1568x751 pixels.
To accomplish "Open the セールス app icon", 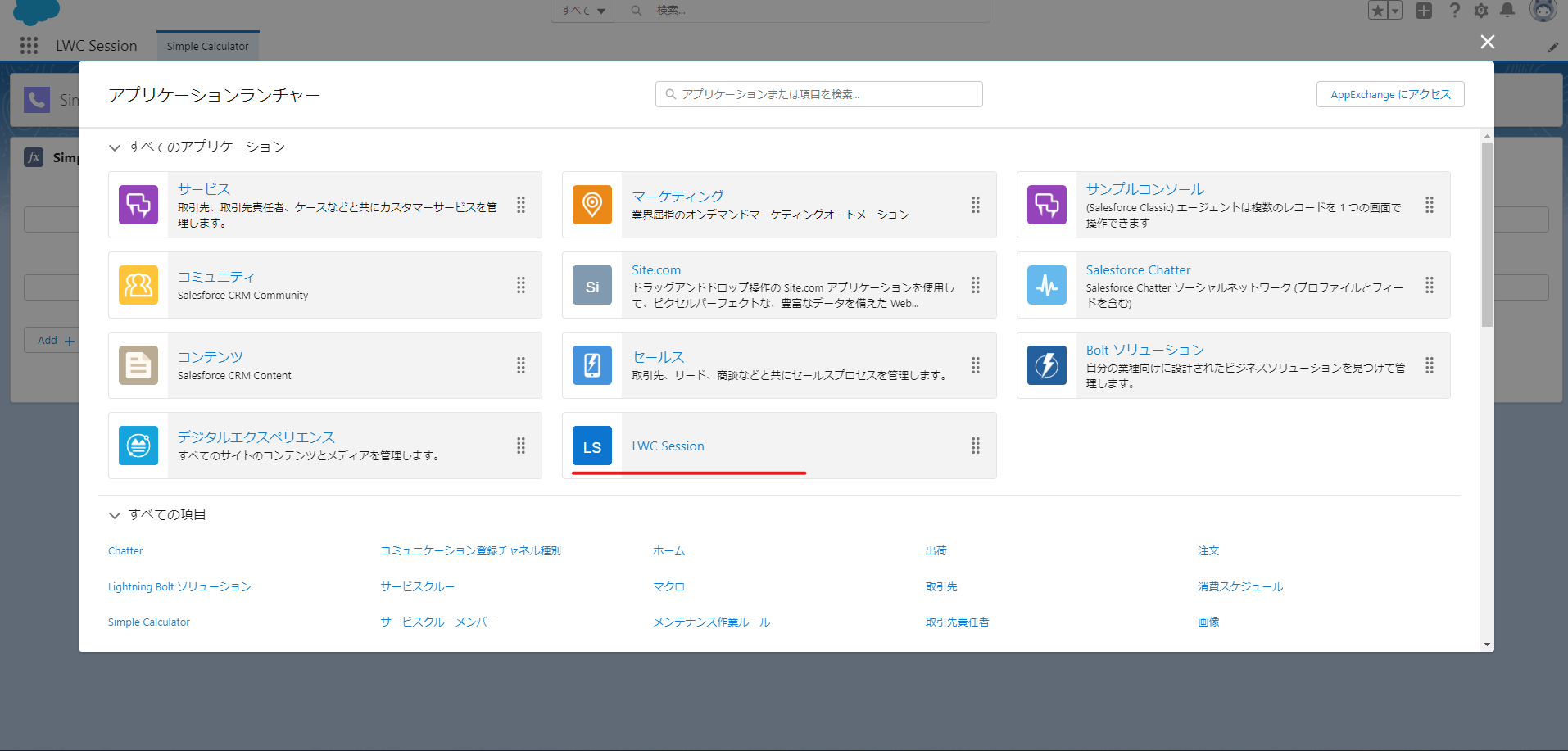I will pos(592,365).
